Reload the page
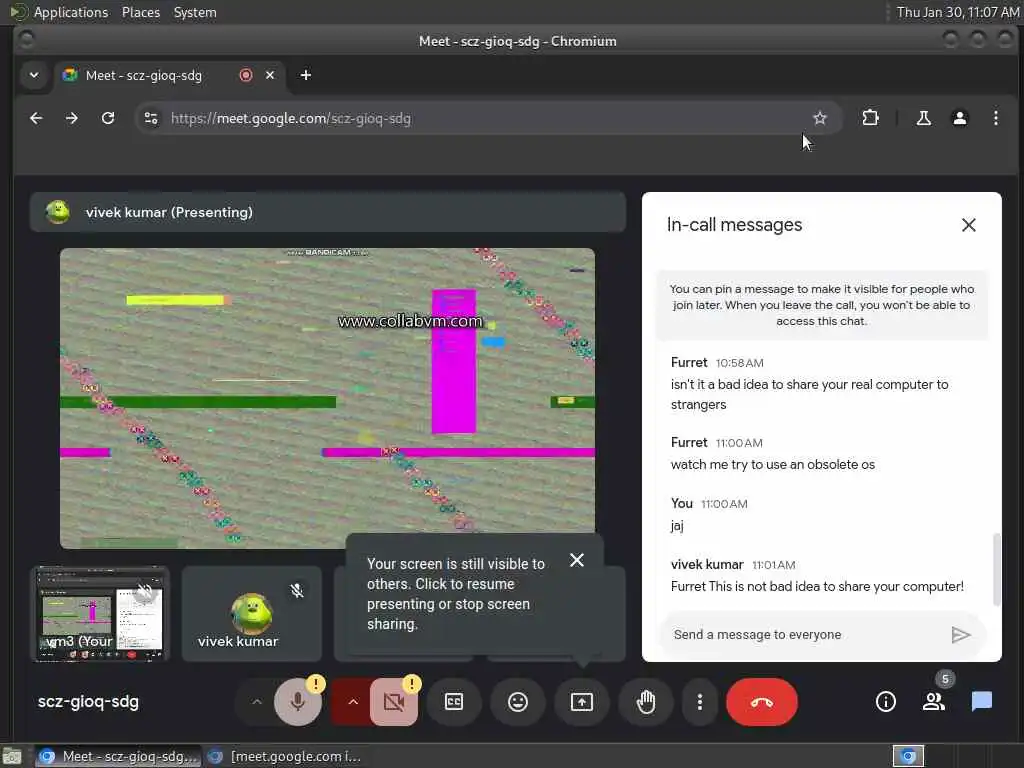This screenshot has height=768, width=1024. pos(108,118)
